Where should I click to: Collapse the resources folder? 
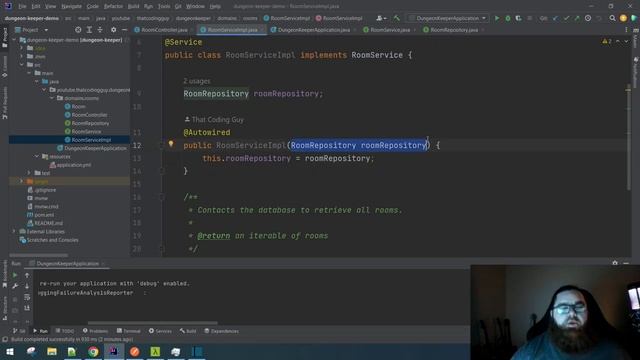[37, 156]
